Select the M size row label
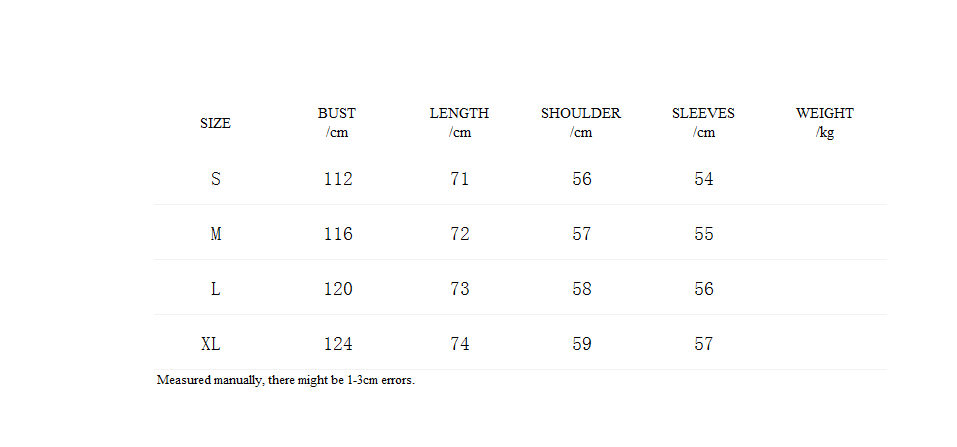Image resolution: width=957 pixels, height=447 pixels. [x=215, y=234]
